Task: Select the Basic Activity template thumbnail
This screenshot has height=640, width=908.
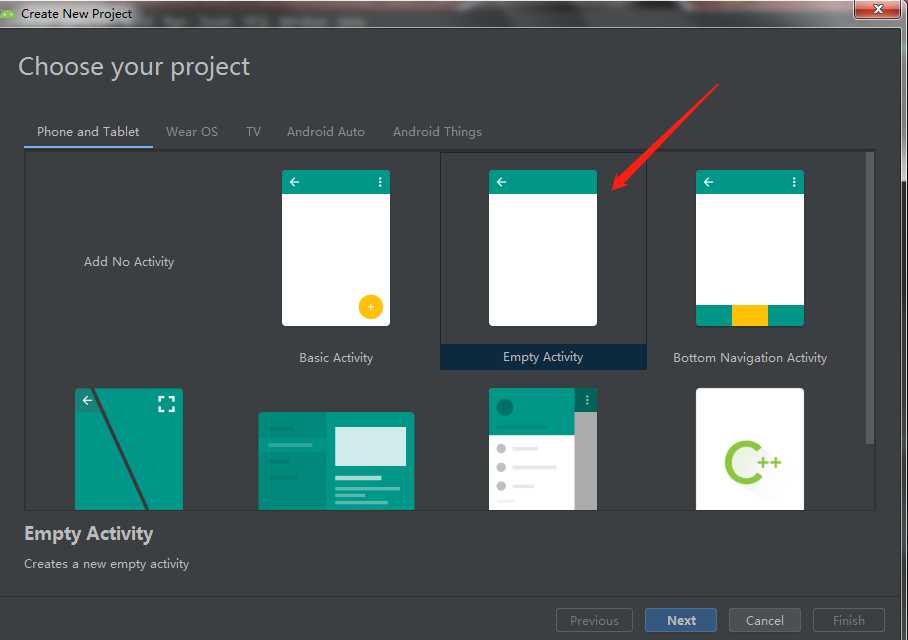Action: 336,248
